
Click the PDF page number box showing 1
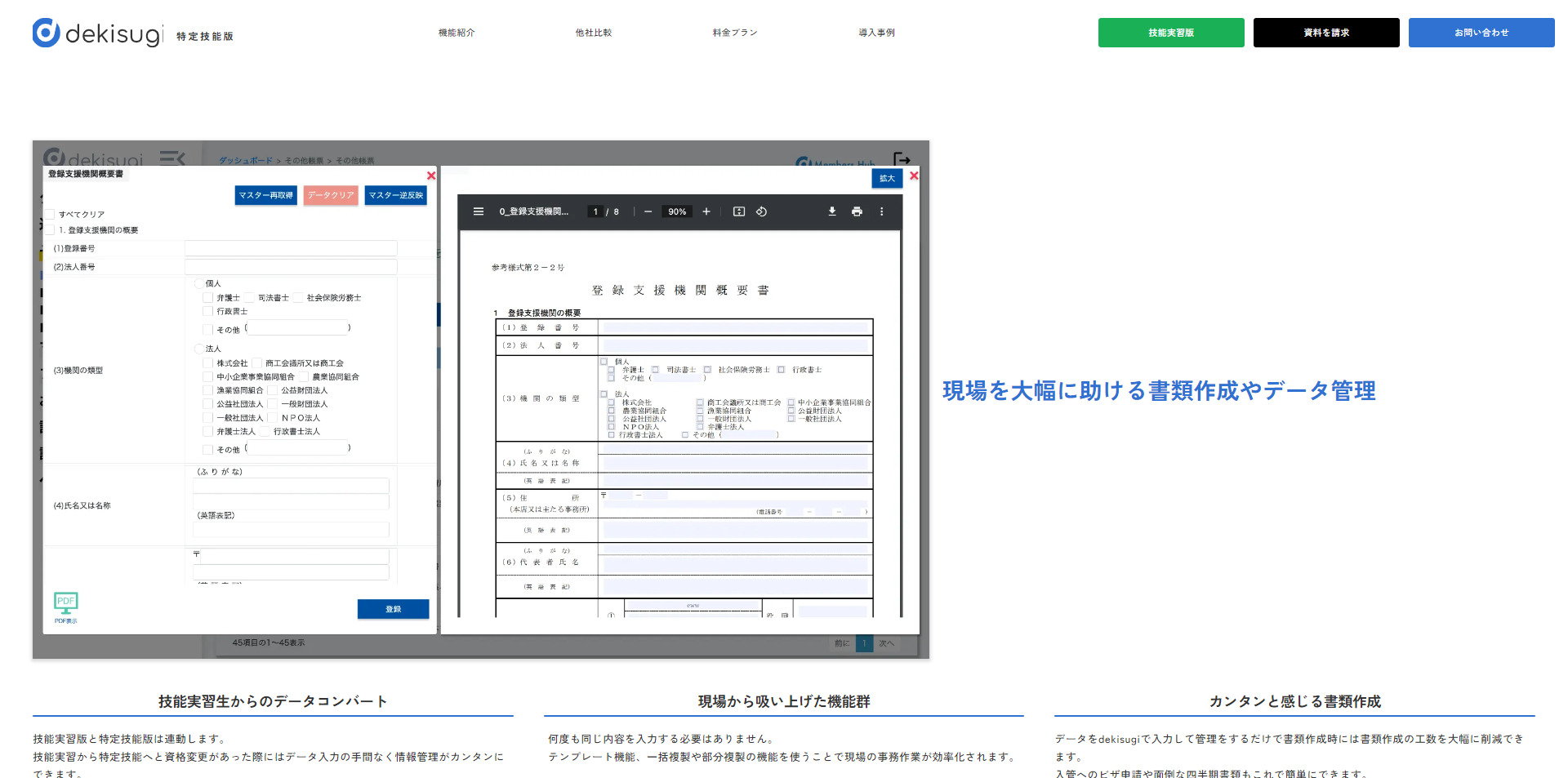tap(595, 211)
